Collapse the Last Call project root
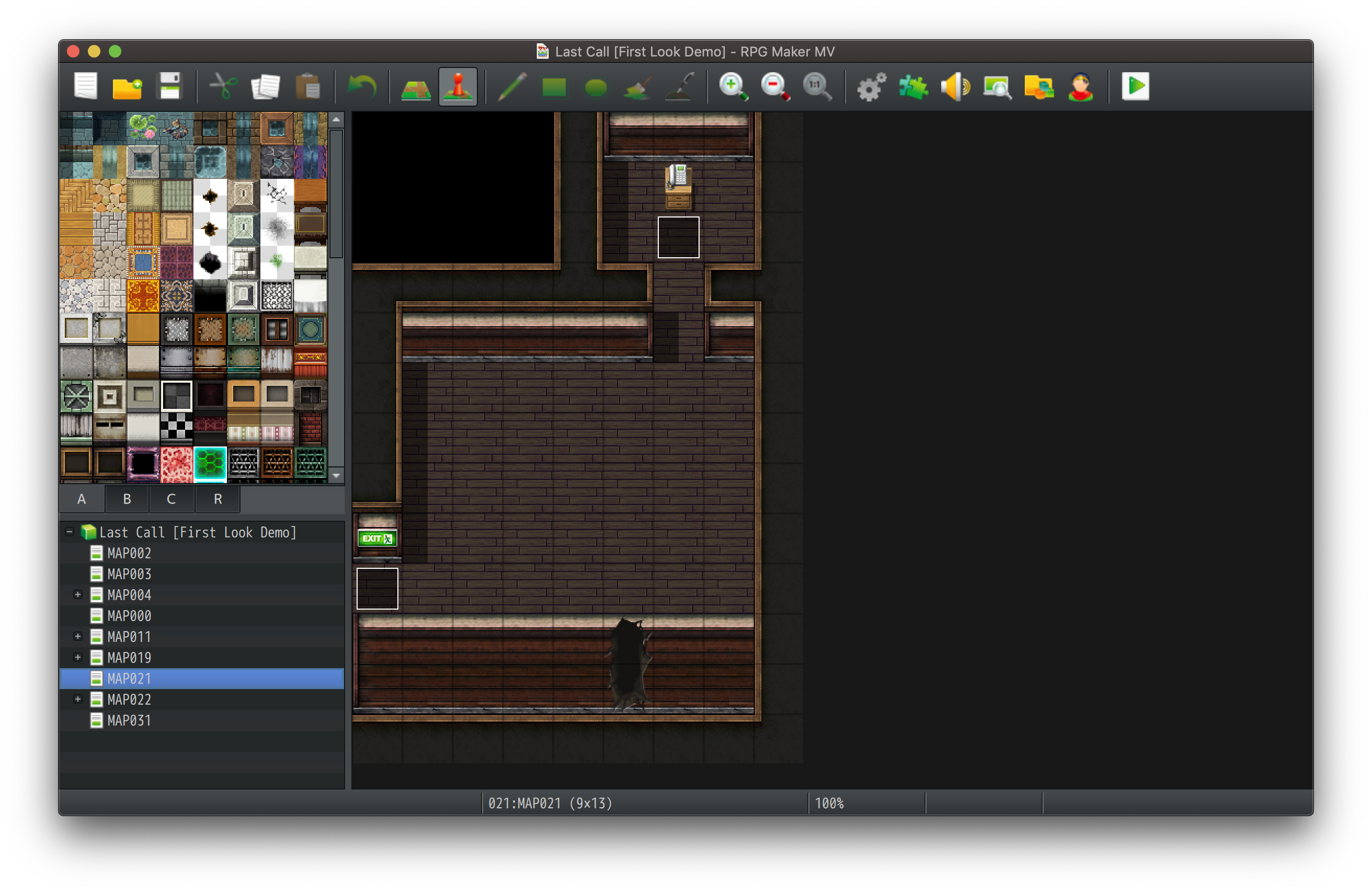This screenshot has width=1372, height=893. click(x=70, y=532)
